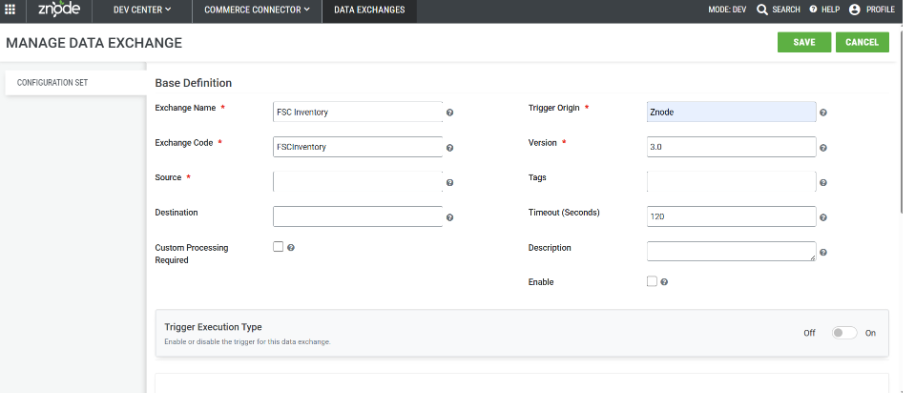Viewport: 903px width, 393px height.
Task: Show help for Enable checkbox
Action: point(664,282)
